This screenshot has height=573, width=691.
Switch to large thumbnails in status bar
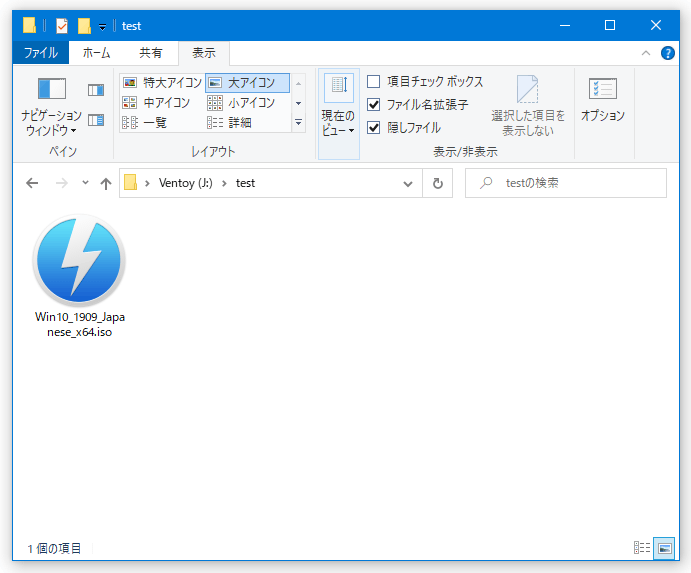[664, 548]
